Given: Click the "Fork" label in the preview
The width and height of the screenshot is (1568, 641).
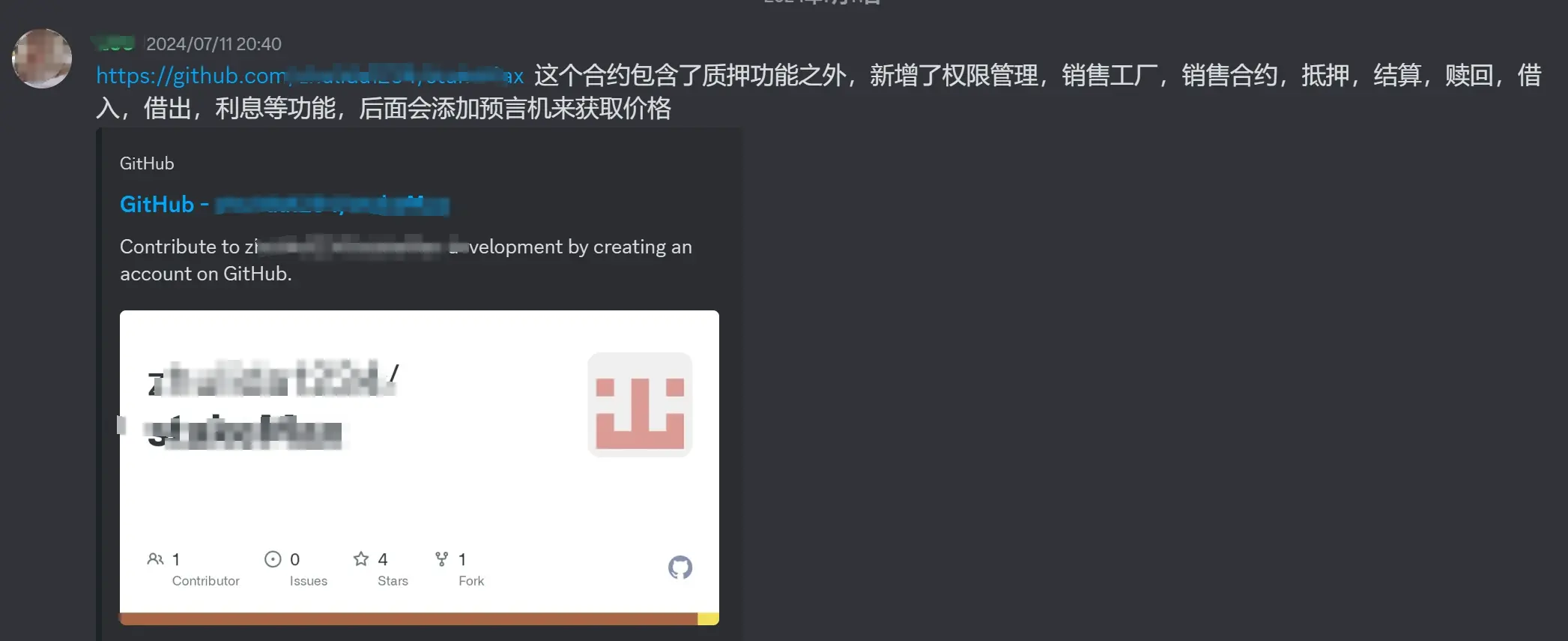Looking at the screenshot, I should click(x=471, y=581).
